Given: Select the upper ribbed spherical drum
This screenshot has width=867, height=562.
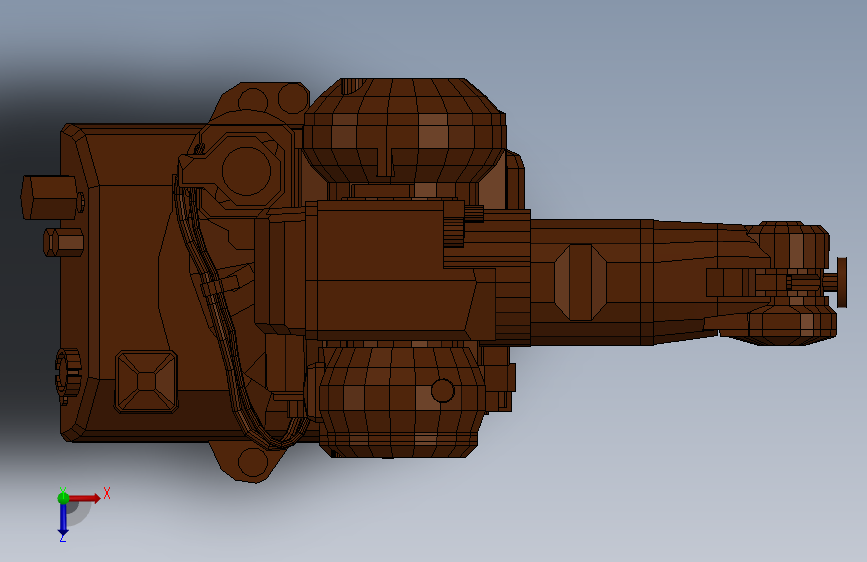Looking at the screenshot, I should coord(404,131).
